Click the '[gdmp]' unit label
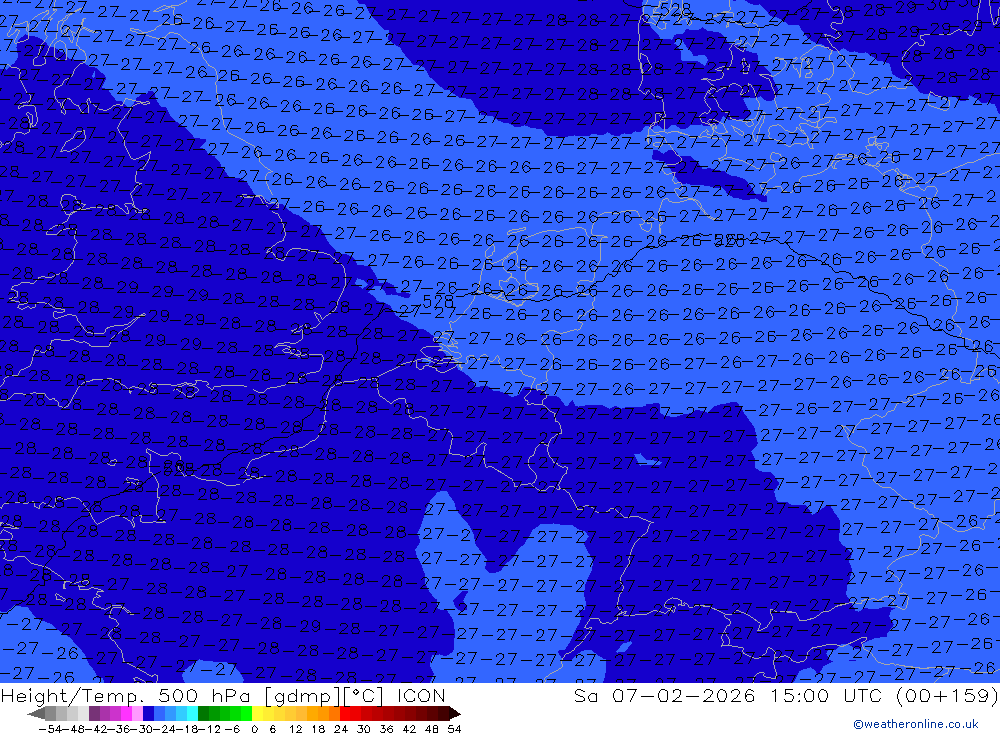The width and height of the screenshot is (1000, 733). click(x=303, y=695)
